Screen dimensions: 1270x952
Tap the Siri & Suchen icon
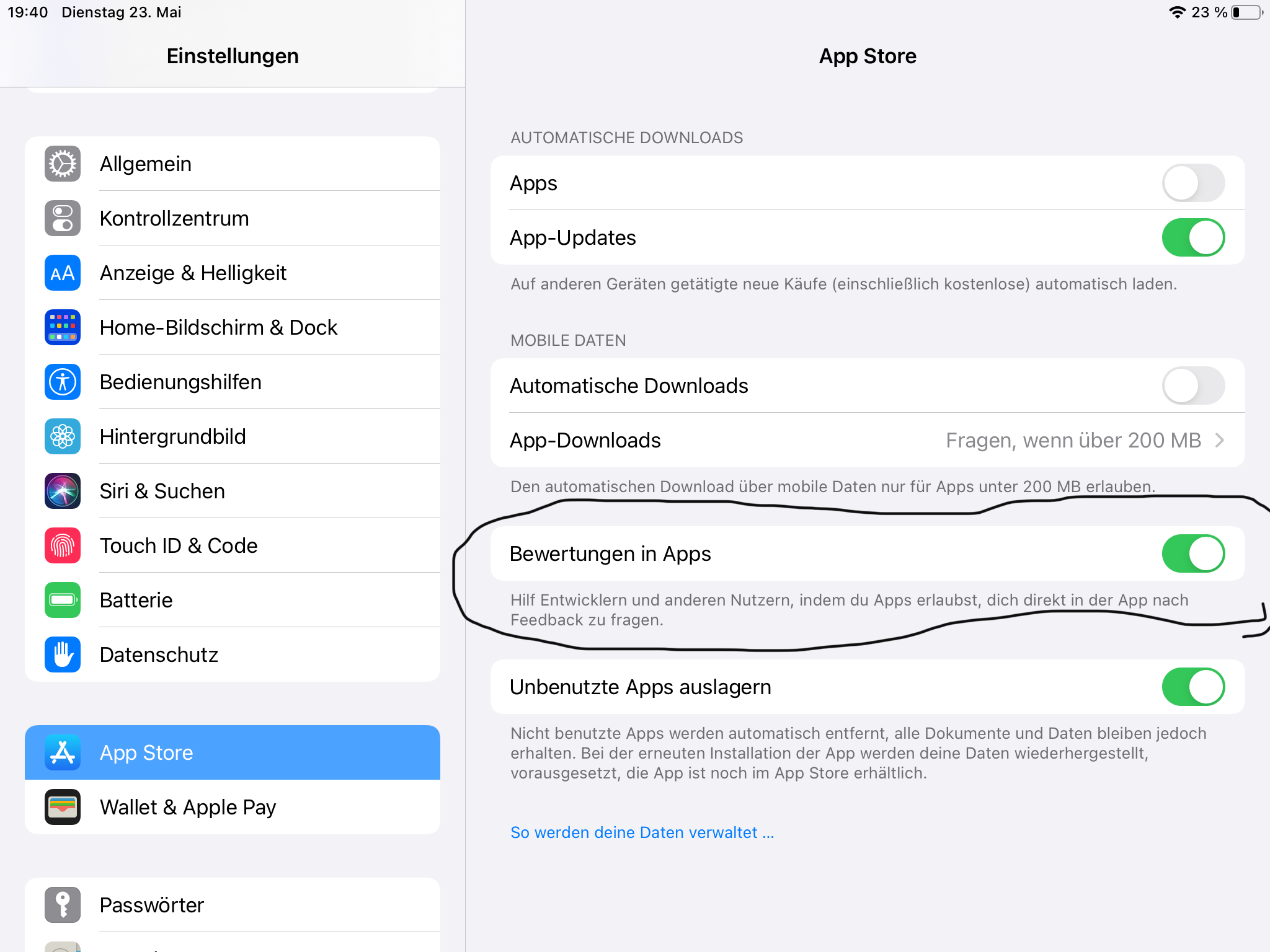(x=63, y=491)
